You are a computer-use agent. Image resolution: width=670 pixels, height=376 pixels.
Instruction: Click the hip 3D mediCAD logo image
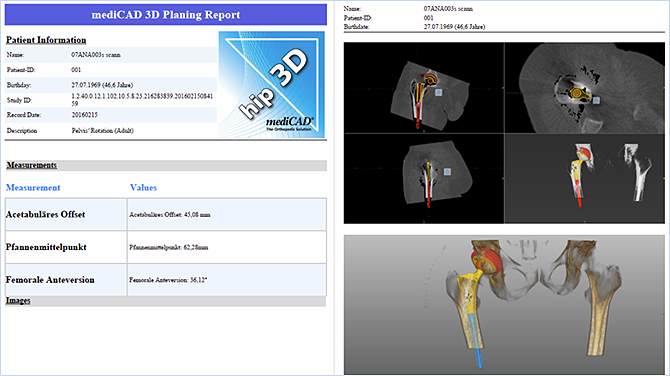point(272,85)
